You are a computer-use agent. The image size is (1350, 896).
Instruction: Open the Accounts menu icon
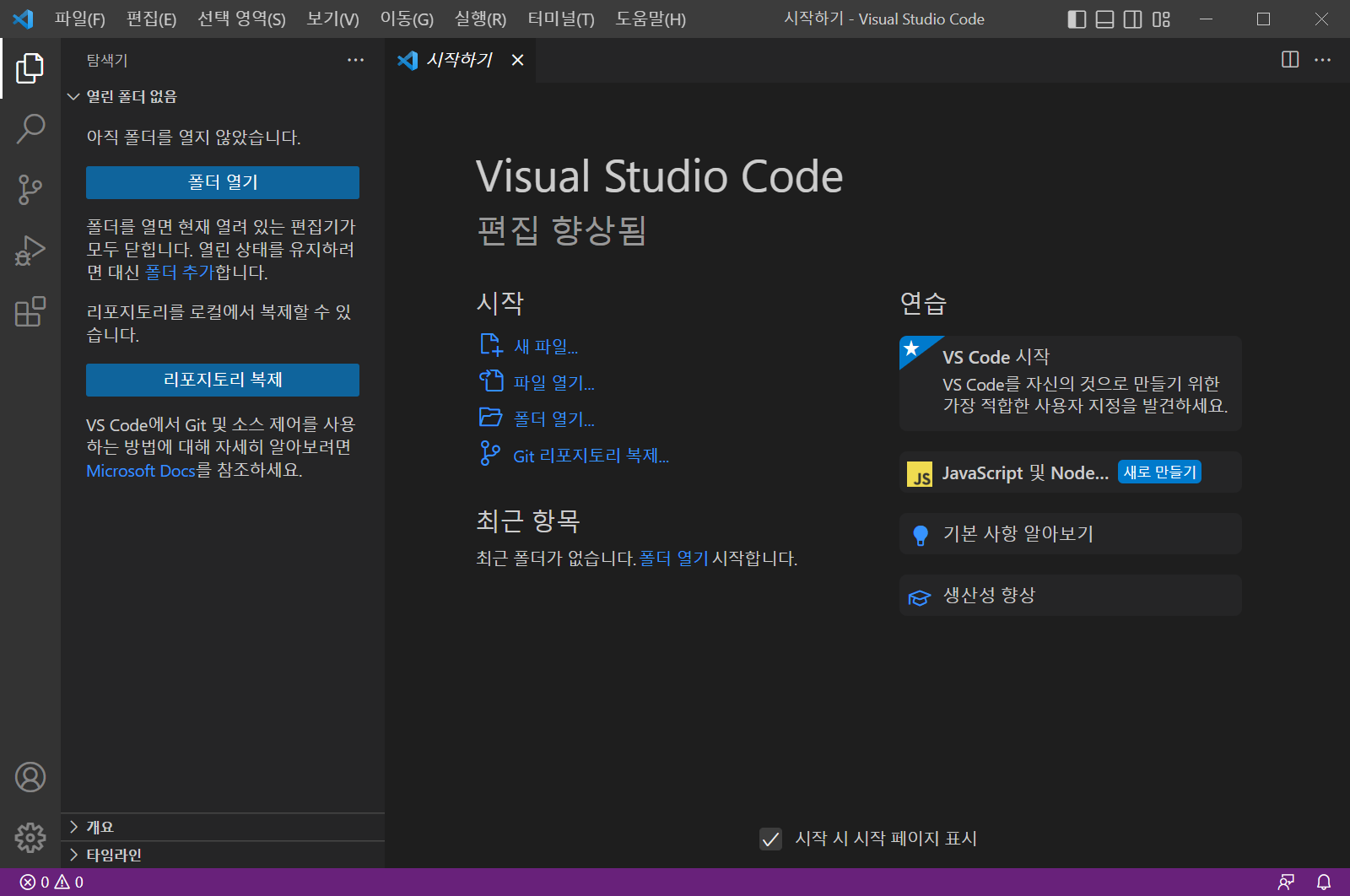click(30, 777)
